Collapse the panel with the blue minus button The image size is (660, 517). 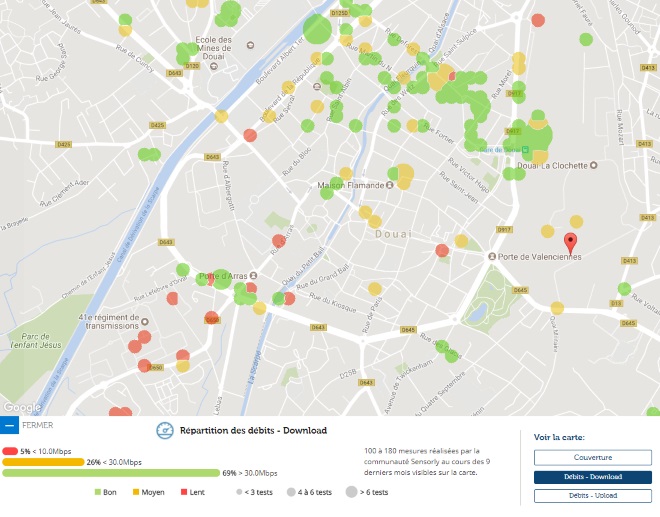point(9,425)
